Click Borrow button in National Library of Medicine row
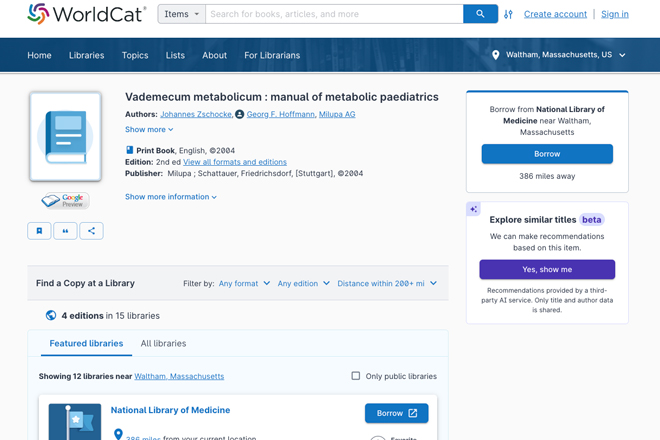 coord(397,413)
